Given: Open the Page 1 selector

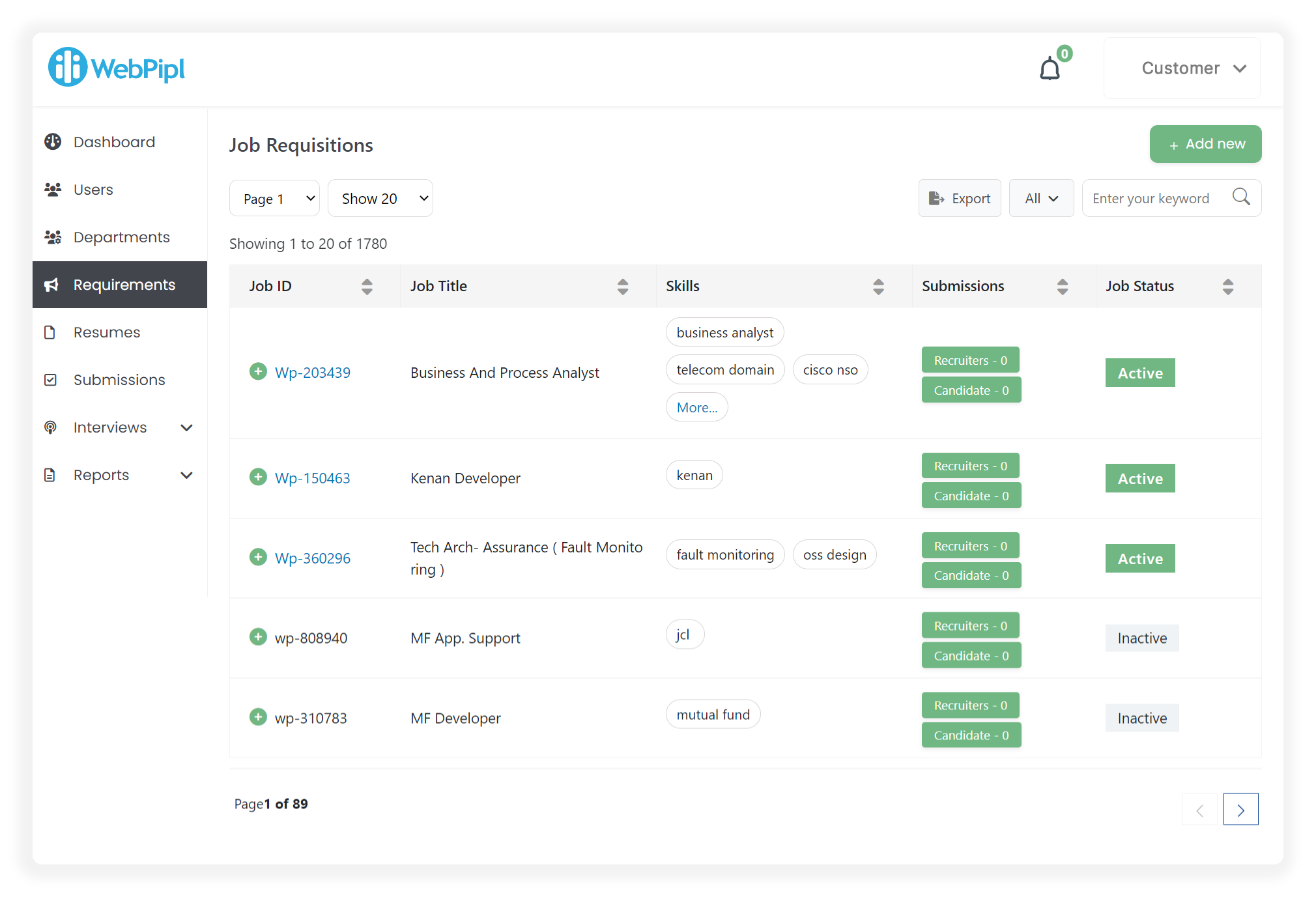Looking at the screenshot, I should (274, 199).
